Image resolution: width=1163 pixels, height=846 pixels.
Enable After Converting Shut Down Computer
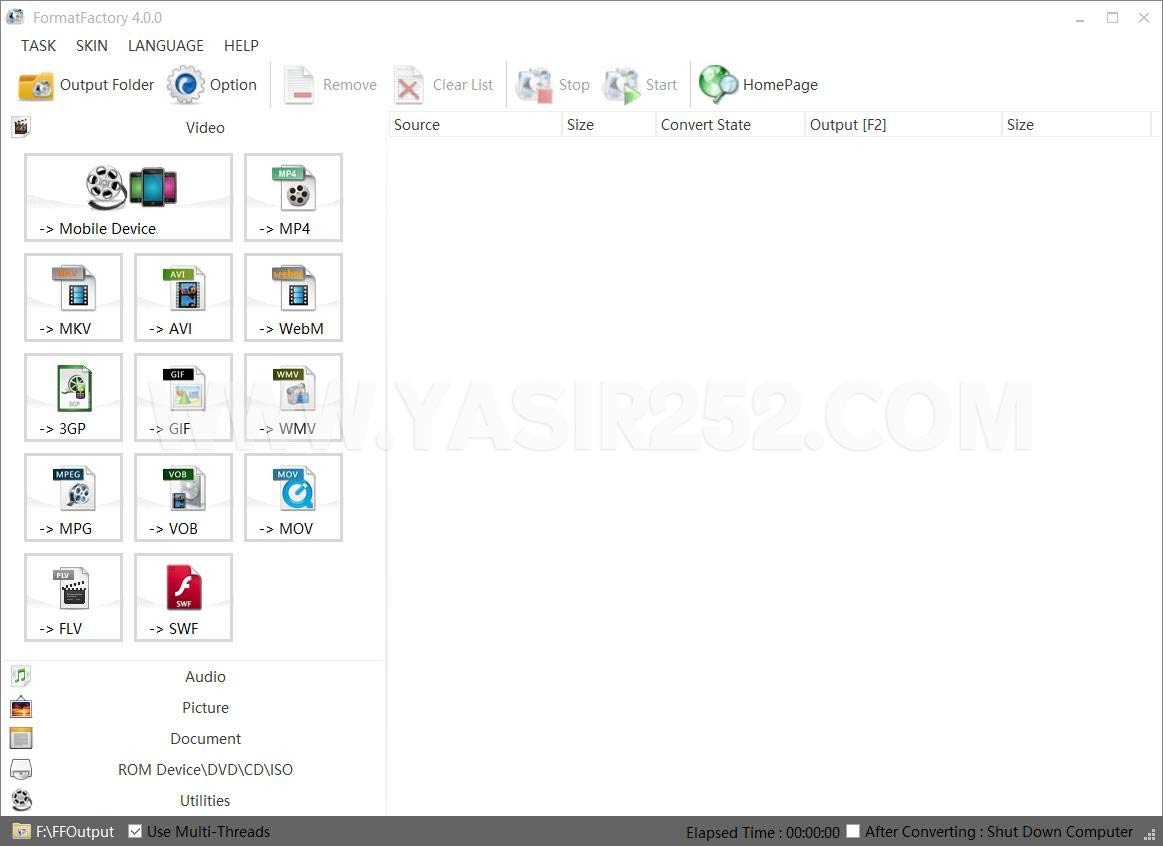coord(853,831)
